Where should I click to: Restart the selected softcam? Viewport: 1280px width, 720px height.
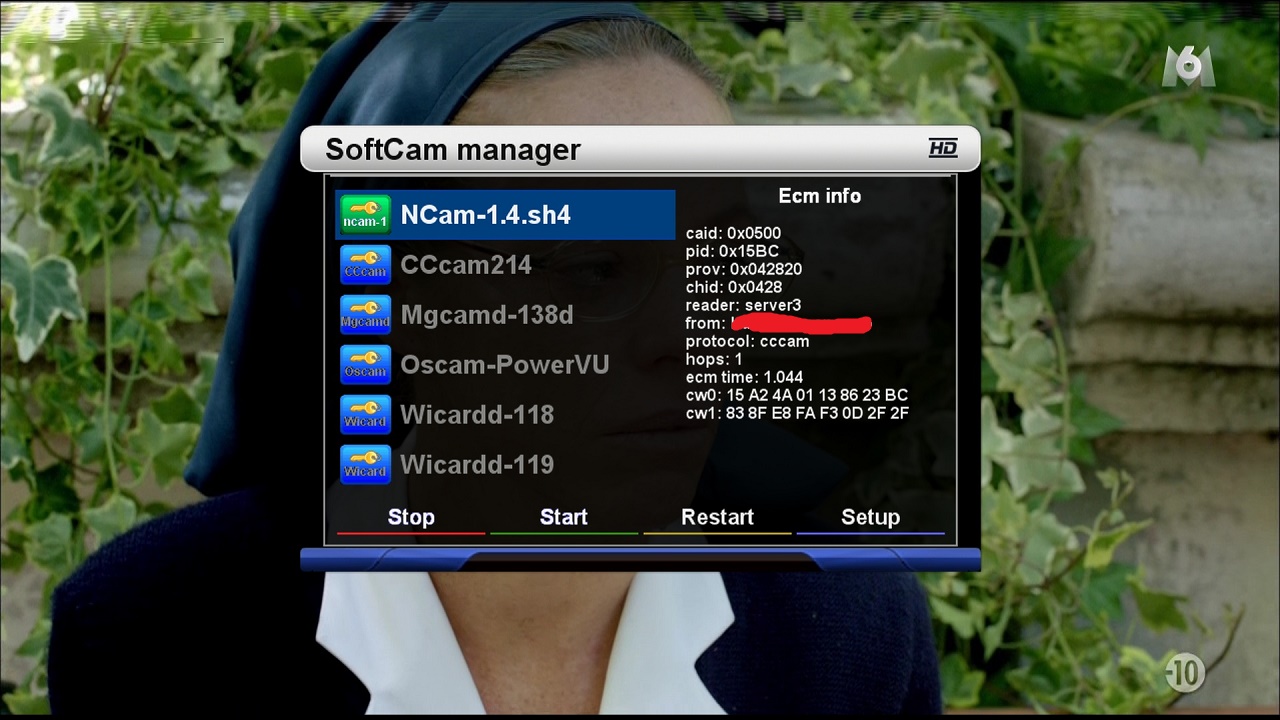pyautogui.click(x=717, y=517)
